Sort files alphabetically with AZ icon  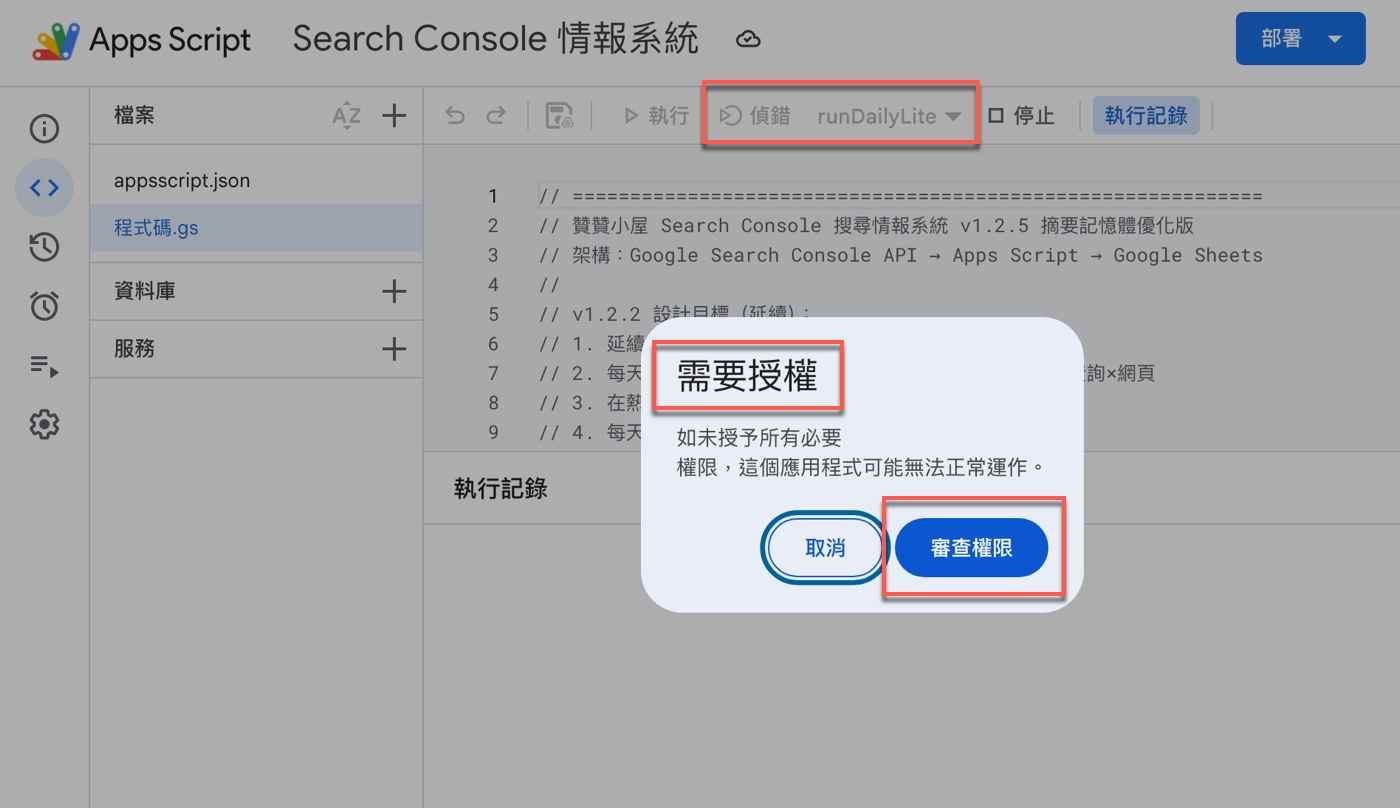click(346, 116)
